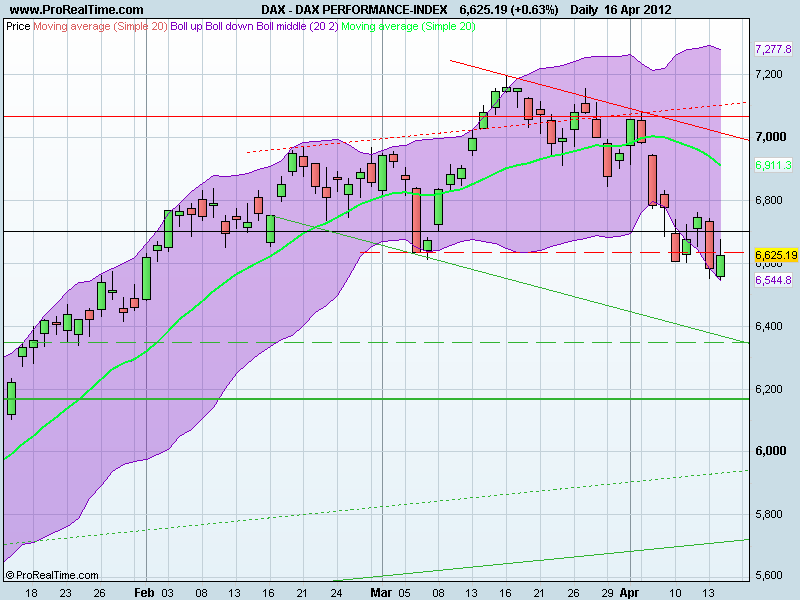Click the © ProRealTime.com copyright text

(52, 575)
